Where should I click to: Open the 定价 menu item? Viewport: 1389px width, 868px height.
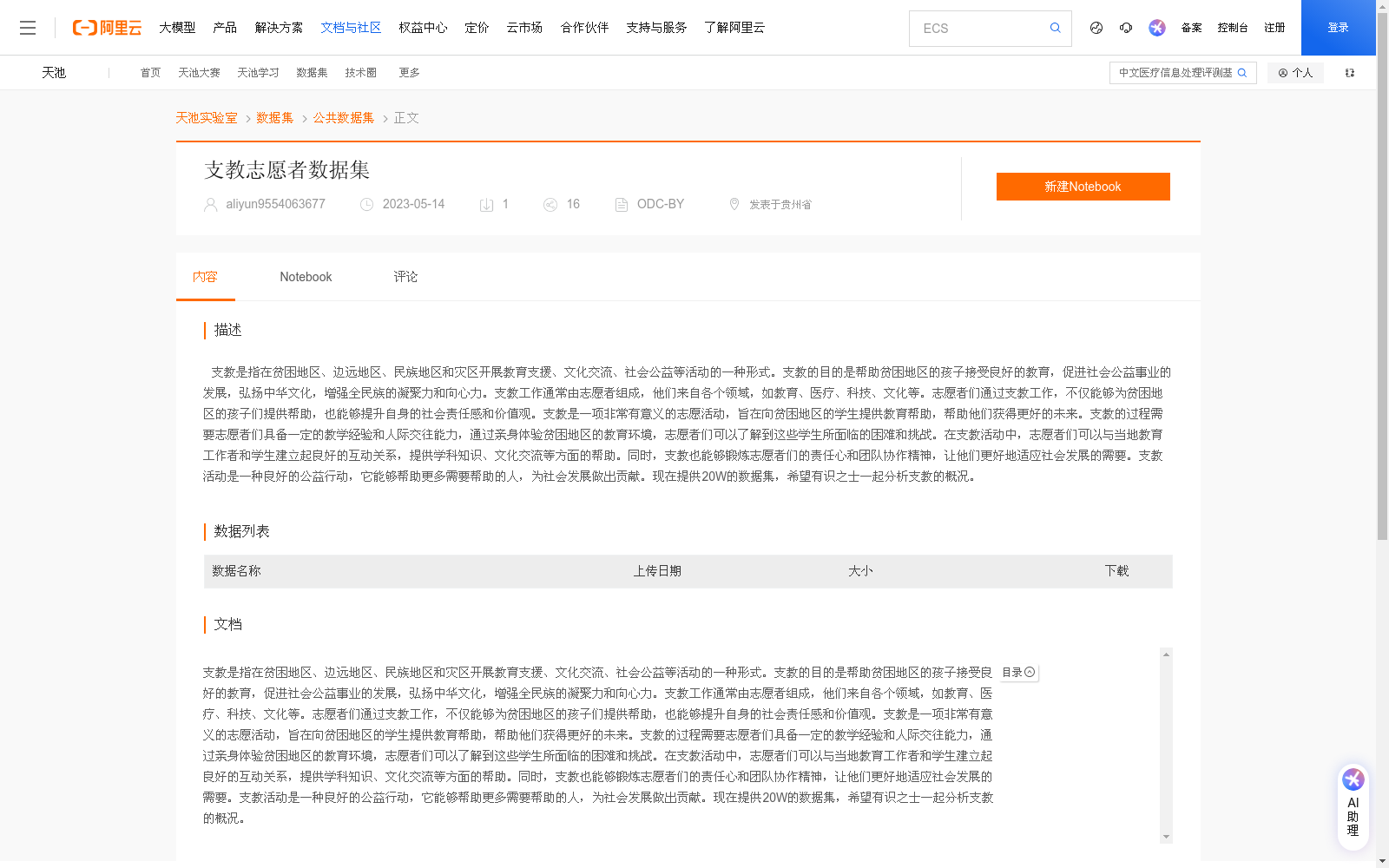pyautogui.click(x=477, y=28)
